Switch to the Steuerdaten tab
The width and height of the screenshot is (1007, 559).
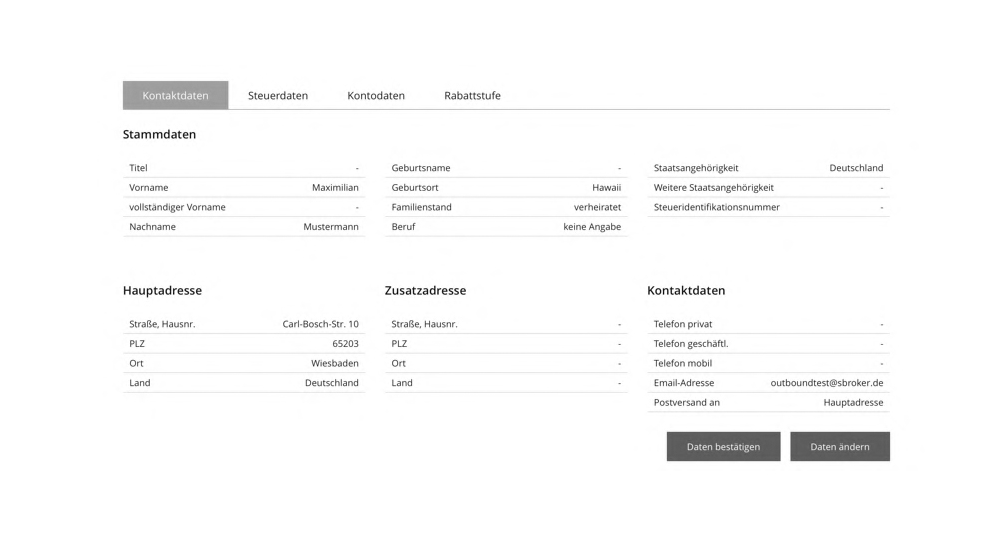[278, 95]
